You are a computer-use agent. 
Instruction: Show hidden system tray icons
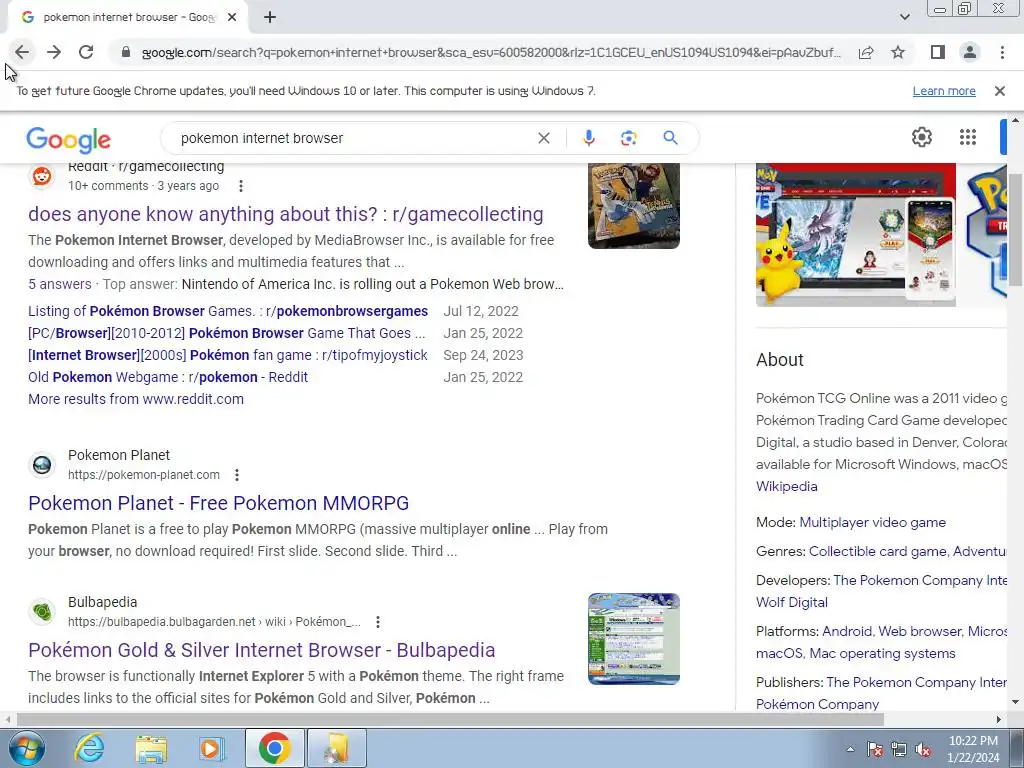(x=850, y=749)
